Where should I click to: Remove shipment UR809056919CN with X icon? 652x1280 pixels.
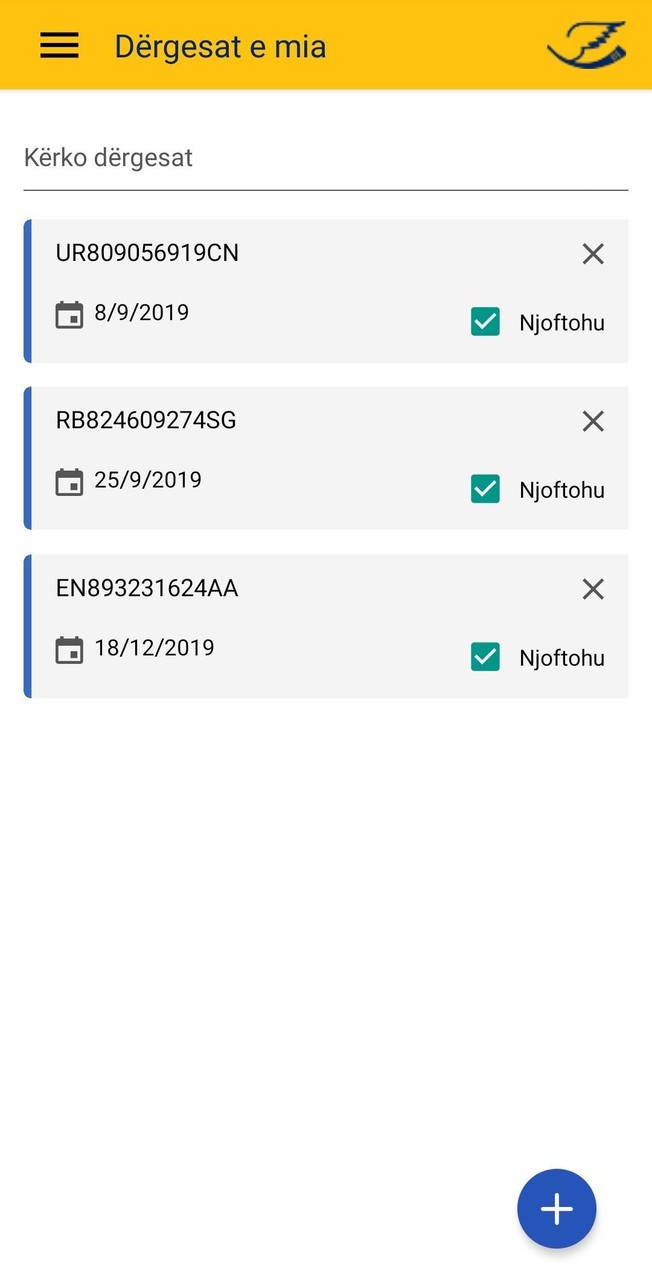tap(593, 254)
